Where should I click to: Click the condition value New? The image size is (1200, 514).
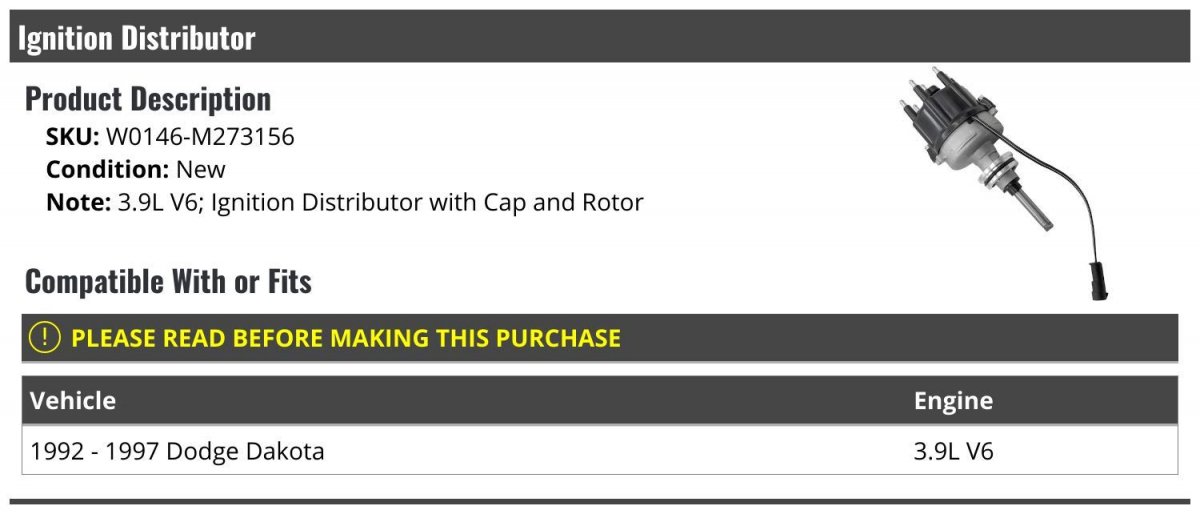(201, 170)
